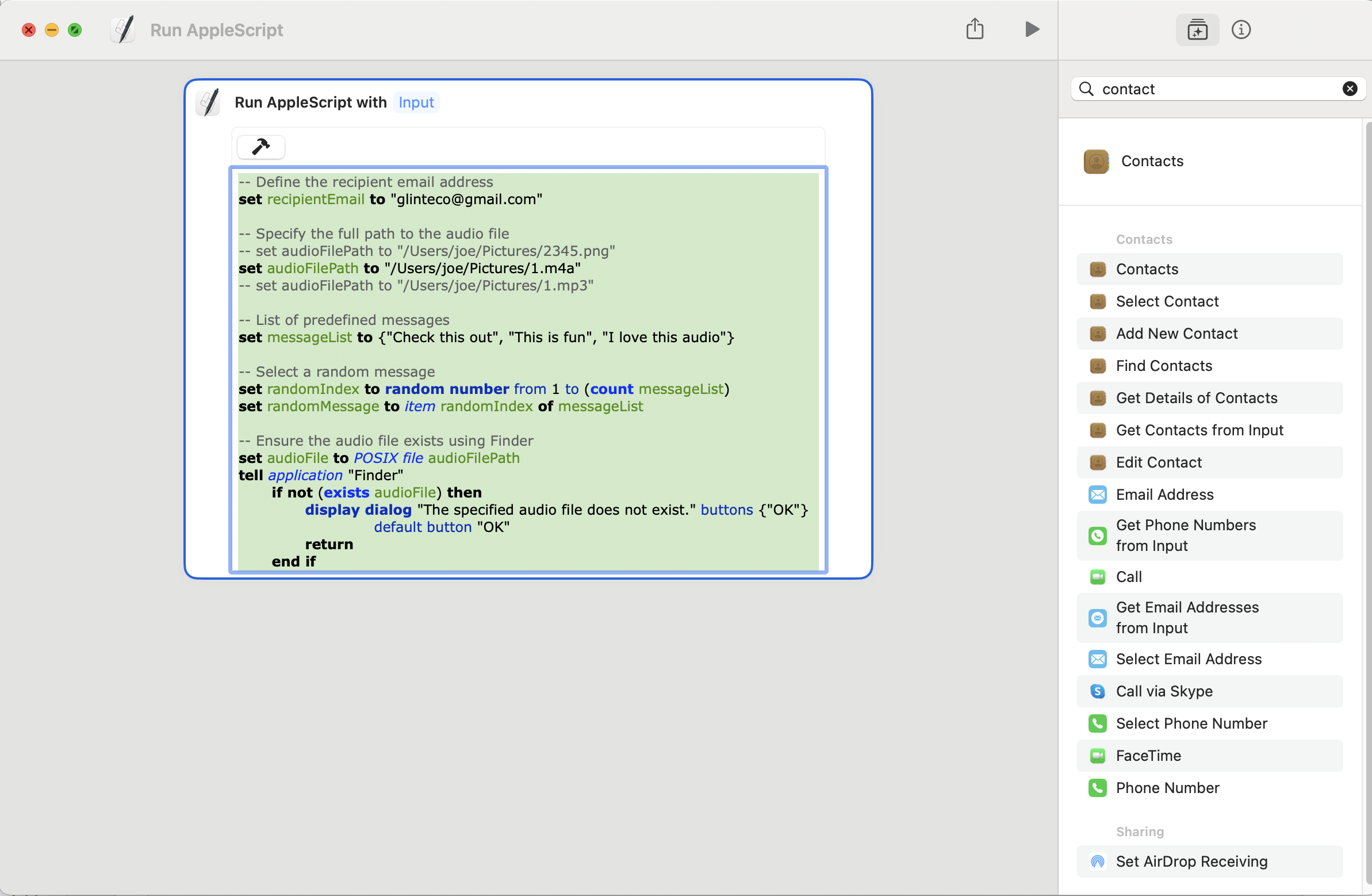Click the return statement line
The image size is (1372, 896).
coord(328,545)
